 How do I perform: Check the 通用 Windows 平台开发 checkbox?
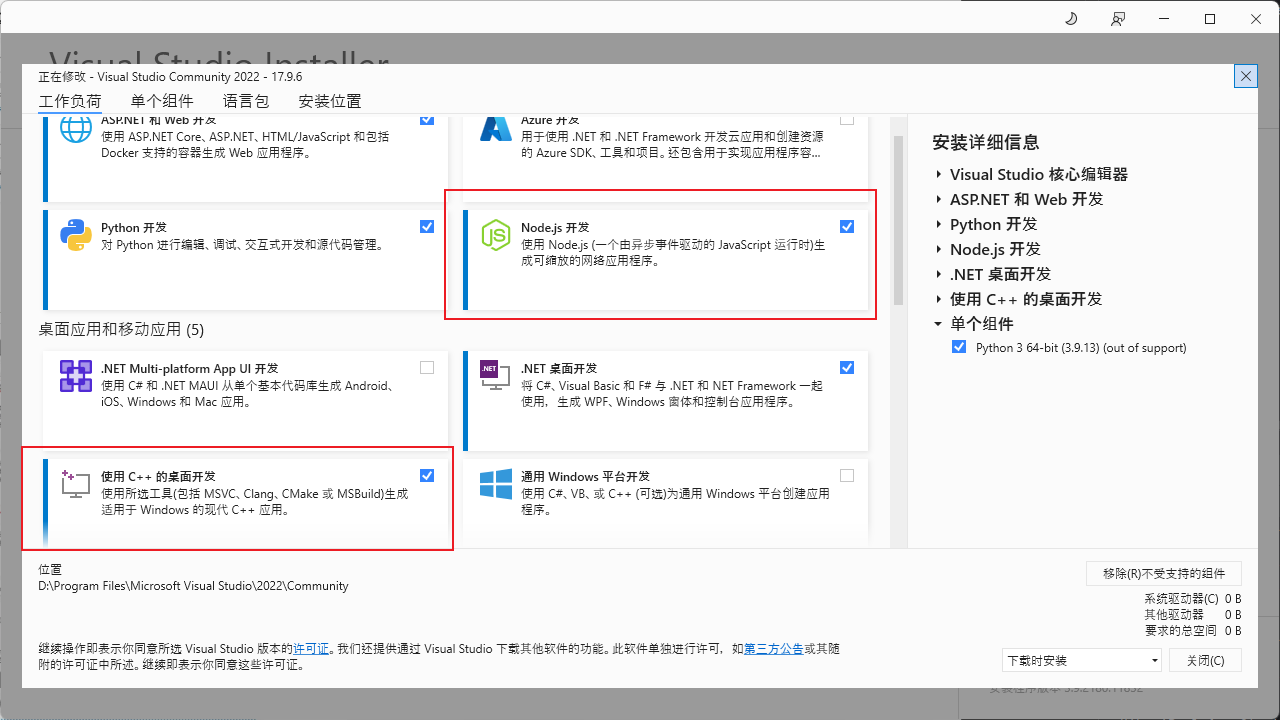pos(847,476)
